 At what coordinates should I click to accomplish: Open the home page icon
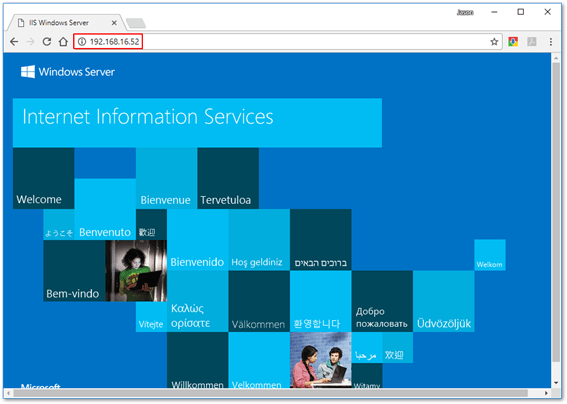[x=63, y=42]
